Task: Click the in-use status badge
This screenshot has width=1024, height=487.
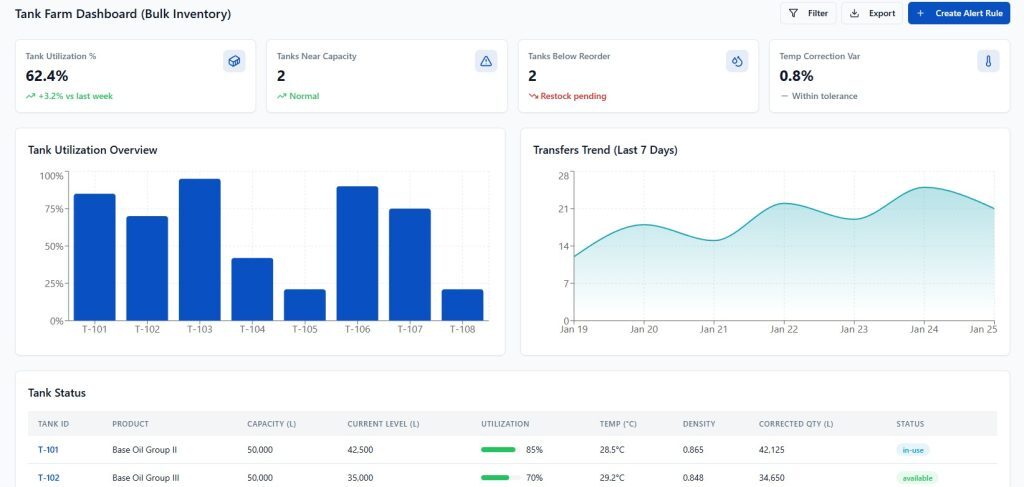Action: [x=913, y=450]
